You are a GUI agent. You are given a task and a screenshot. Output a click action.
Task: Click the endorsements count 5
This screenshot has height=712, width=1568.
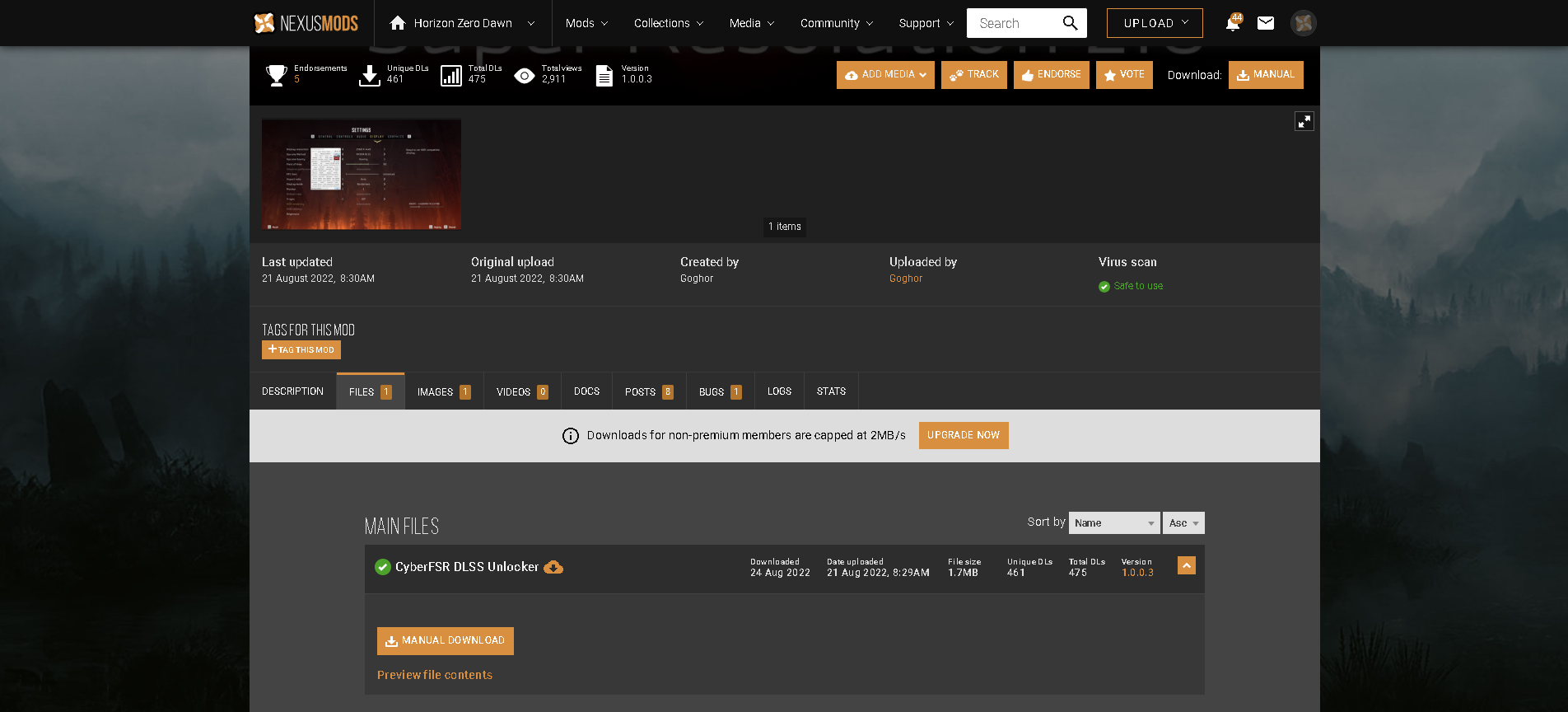(297, 80)
